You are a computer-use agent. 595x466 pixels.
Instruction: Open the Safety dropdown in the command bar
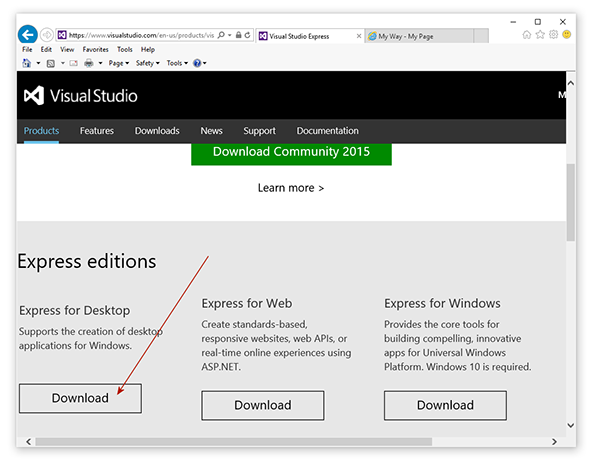(148, 63)
